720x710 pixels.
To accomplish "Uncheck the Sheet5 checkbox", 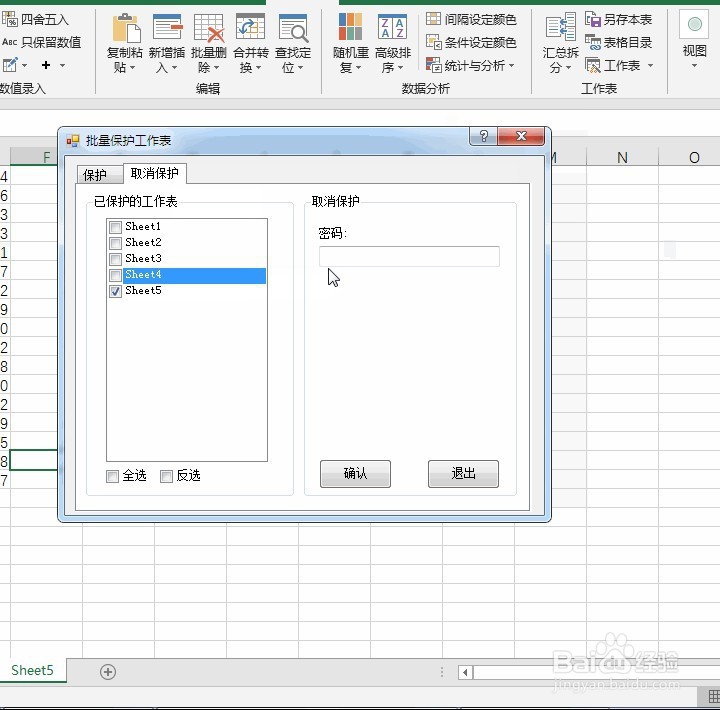I will pos(115,291).
